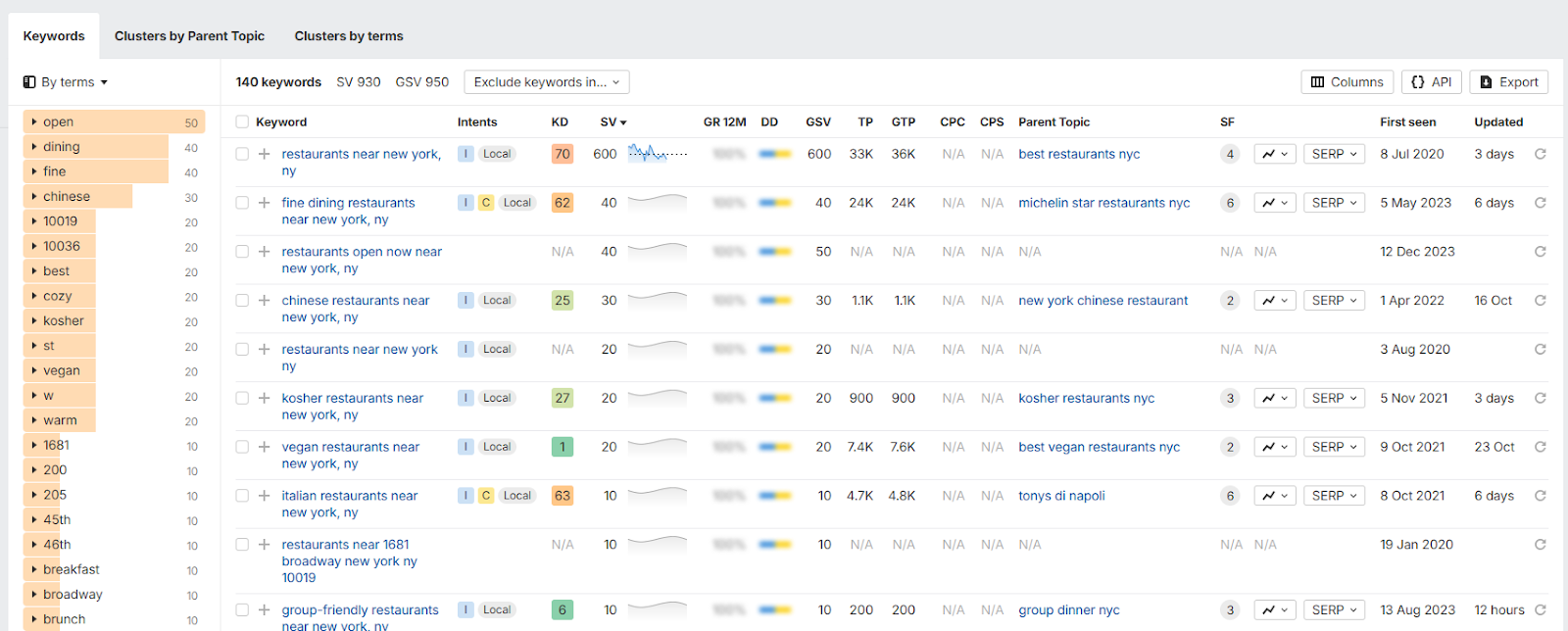Refresh the 1681 broadway keyword row
1568x631 pixels.
pos(1540,545)
